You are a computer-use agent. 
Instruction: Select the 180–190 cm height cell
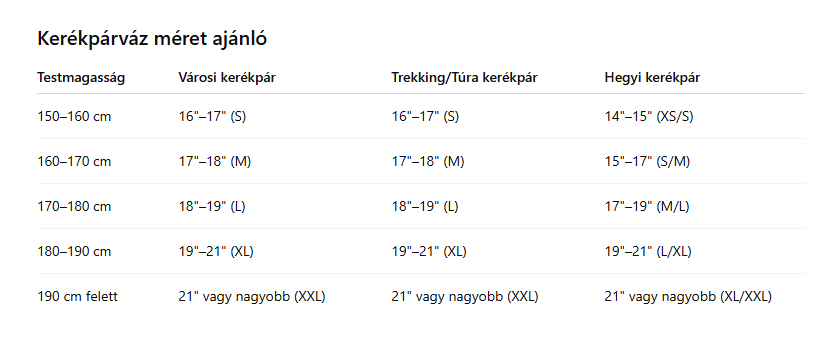click(x=74, y=251)
